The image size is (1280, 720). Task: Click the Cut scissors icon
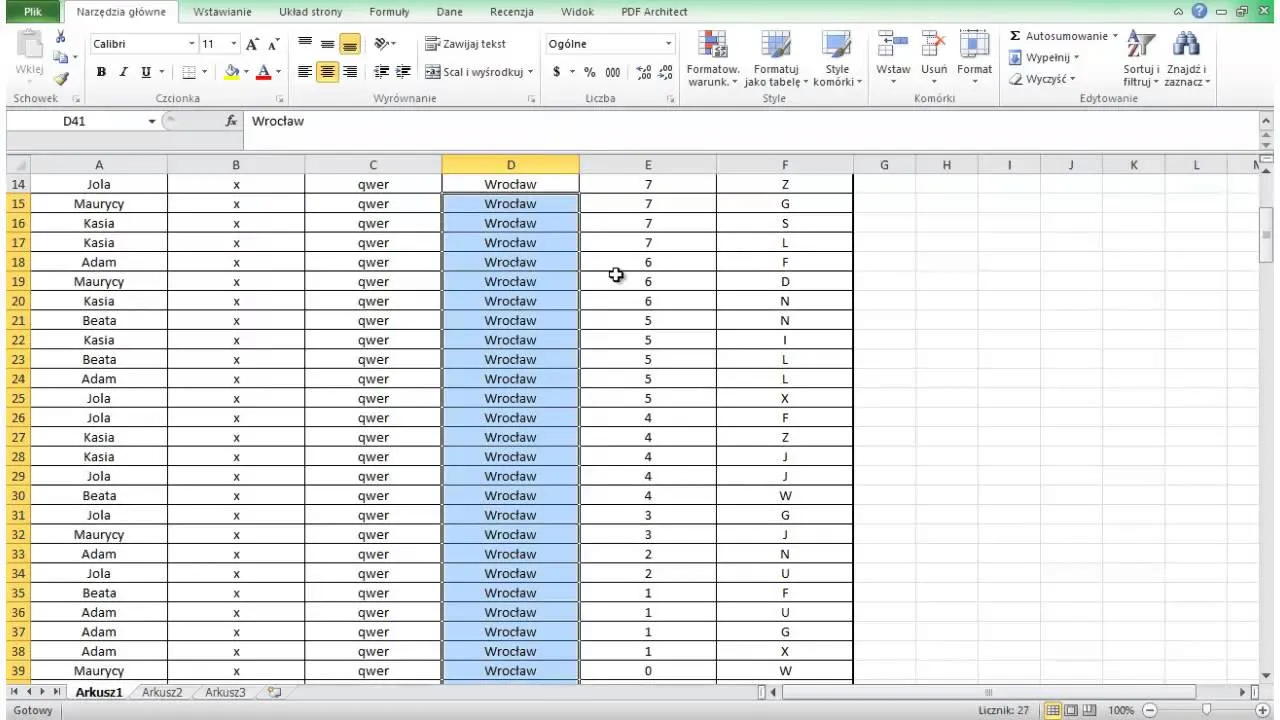point(61,37)
